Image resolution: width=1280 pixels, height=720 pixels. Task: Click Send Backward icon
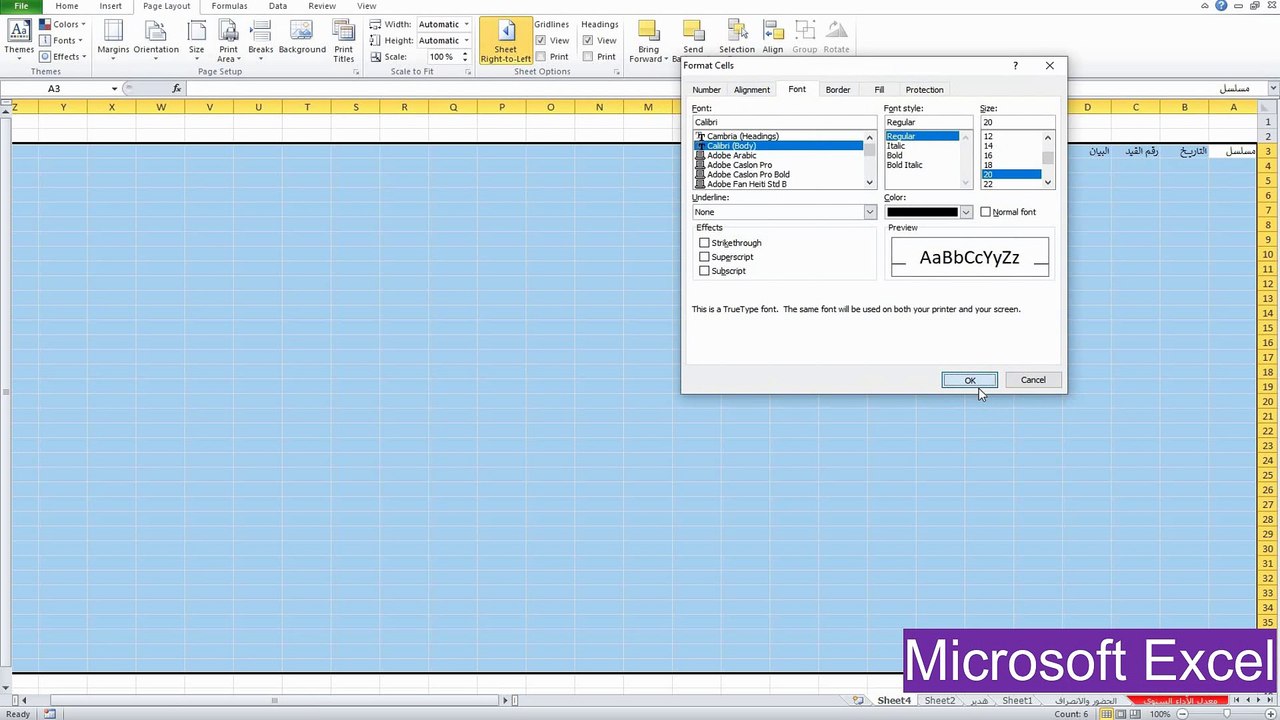tap(693, 30)
